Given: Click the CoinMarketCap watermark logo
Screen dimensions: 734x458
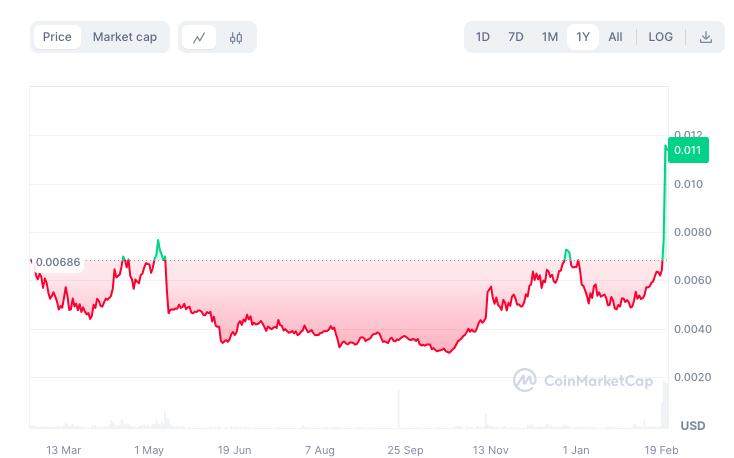Looking at the screenshot, I should coord(584,380).
